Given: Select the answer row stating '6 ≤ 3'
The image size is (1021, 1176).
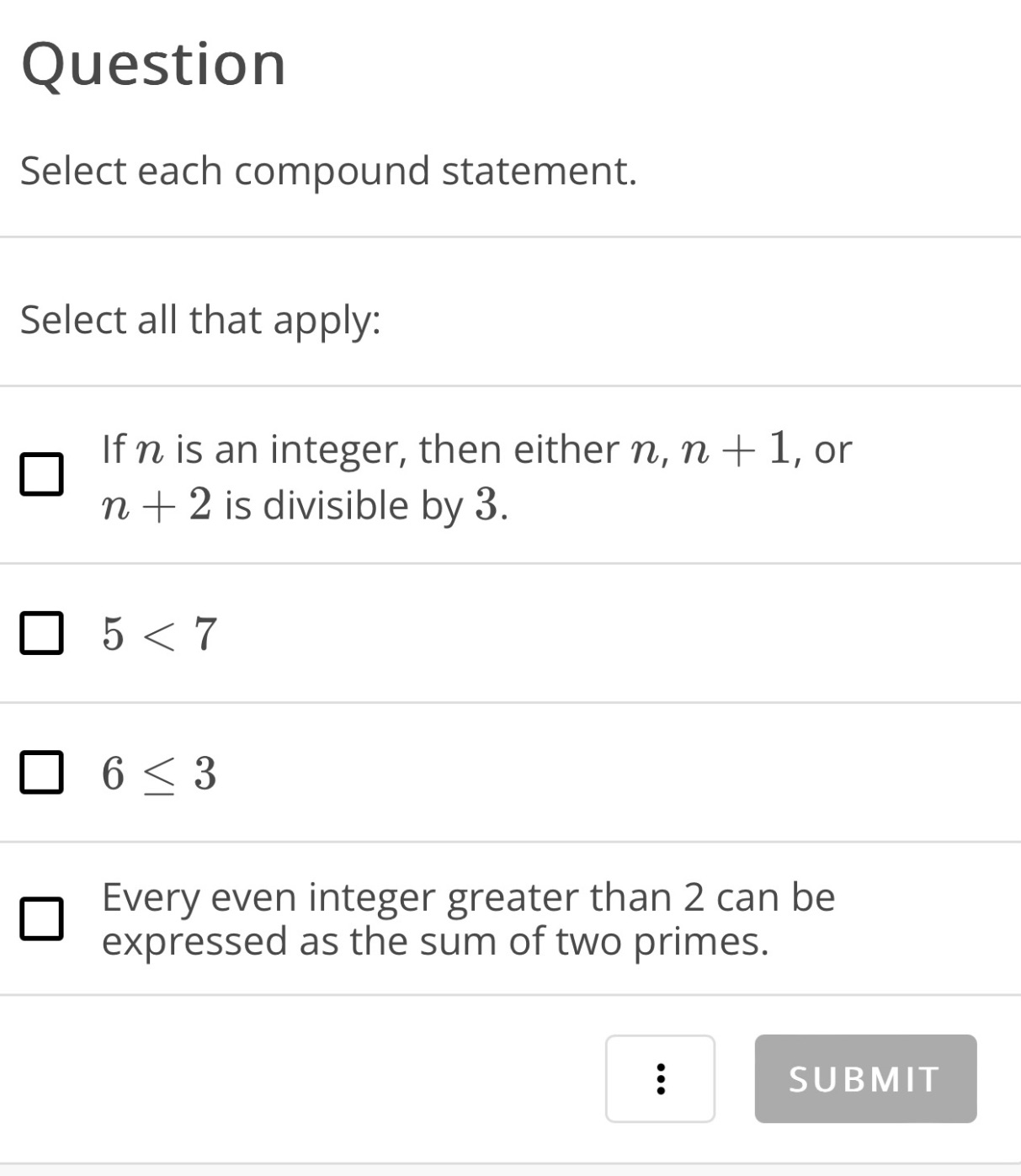Looking at the screenshot, I should [159, 771].
